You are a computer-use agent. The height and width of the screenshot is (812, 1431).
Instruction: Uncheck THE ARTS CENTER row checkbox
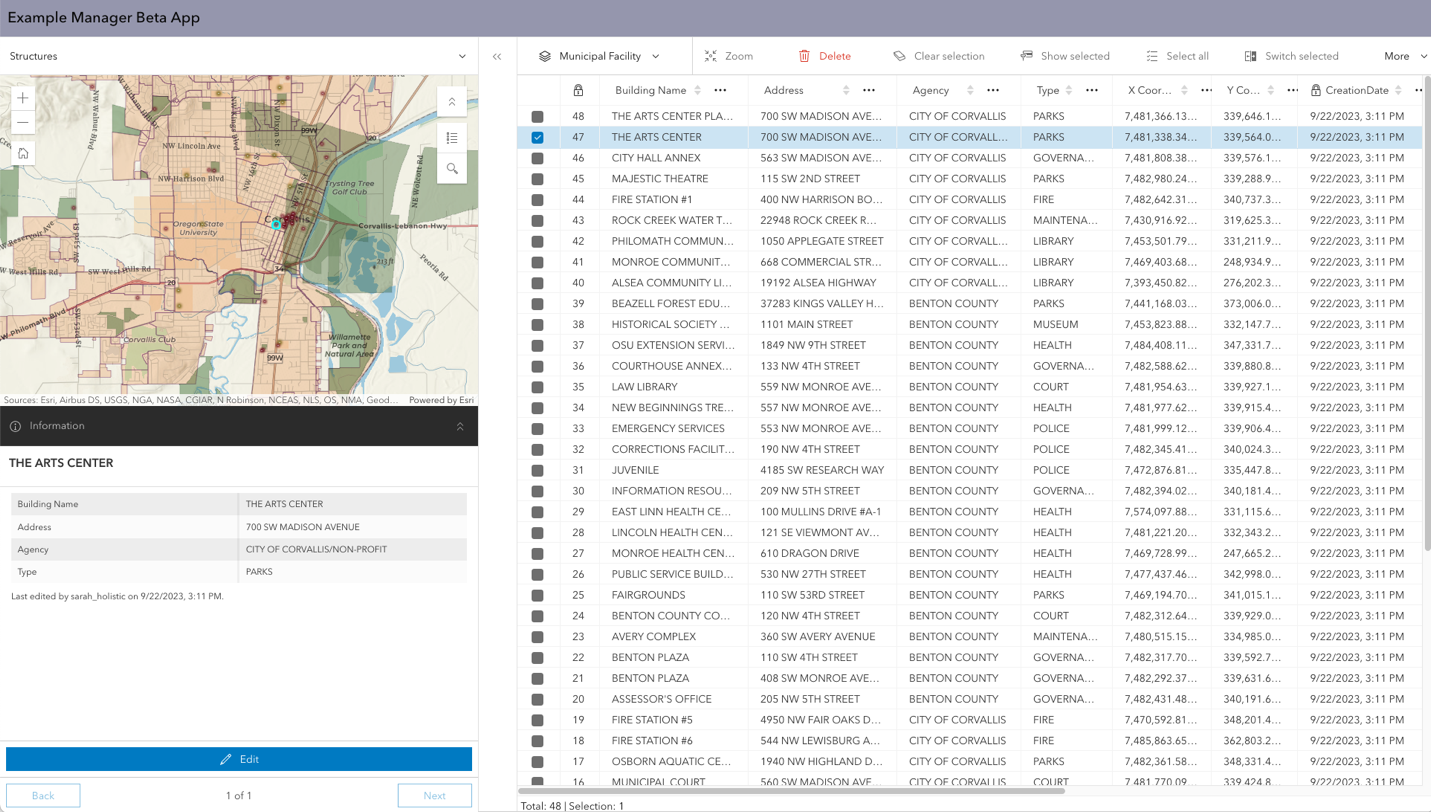(539, 137)
